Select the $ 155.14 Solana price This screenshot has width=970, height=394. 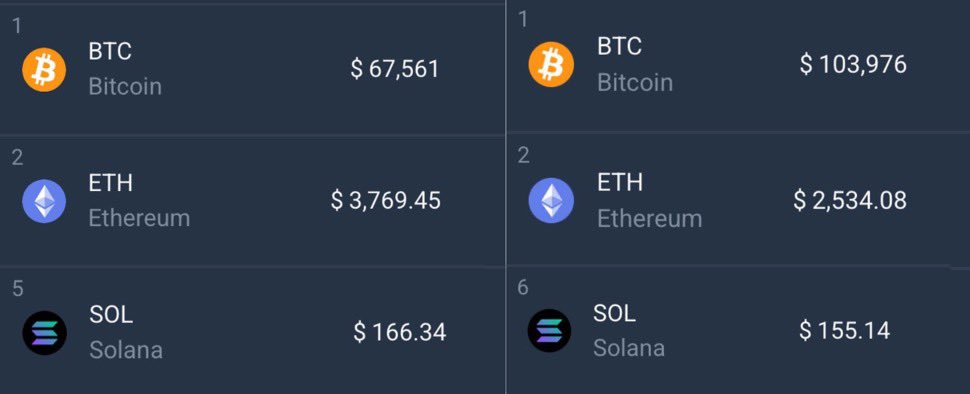click(x=844, y=330)
